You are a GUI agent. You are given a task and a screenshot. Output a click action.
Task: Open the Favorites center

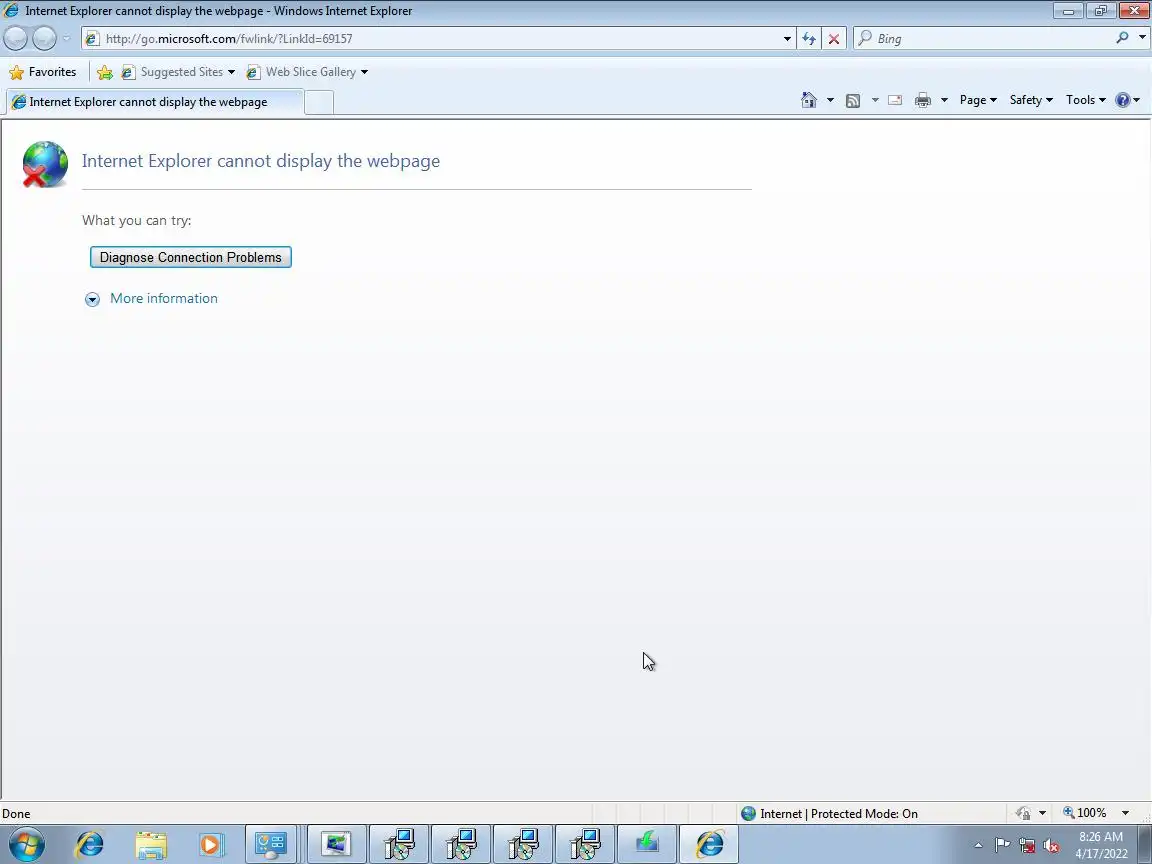pyautogui.click(x=43, y=72)
